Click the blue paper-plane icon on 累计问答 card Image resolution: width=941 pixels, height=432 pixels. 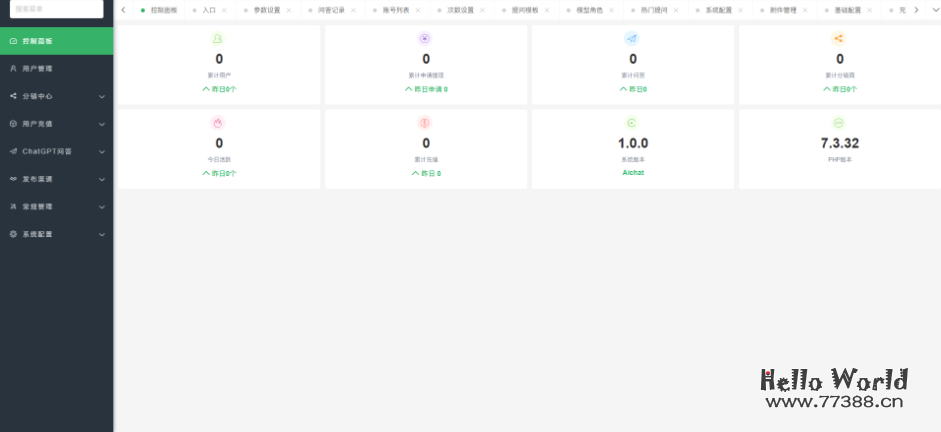[x=631, y=39]
